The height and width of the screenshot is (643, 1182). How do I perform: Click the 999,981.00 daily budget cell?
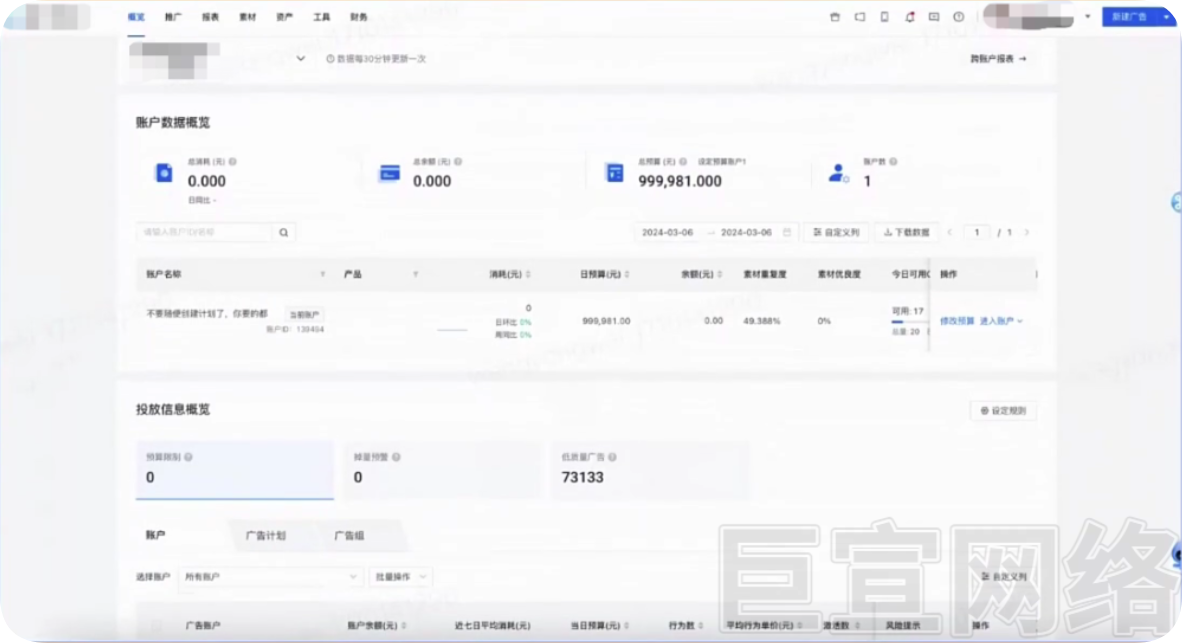[x=606, y=321]
